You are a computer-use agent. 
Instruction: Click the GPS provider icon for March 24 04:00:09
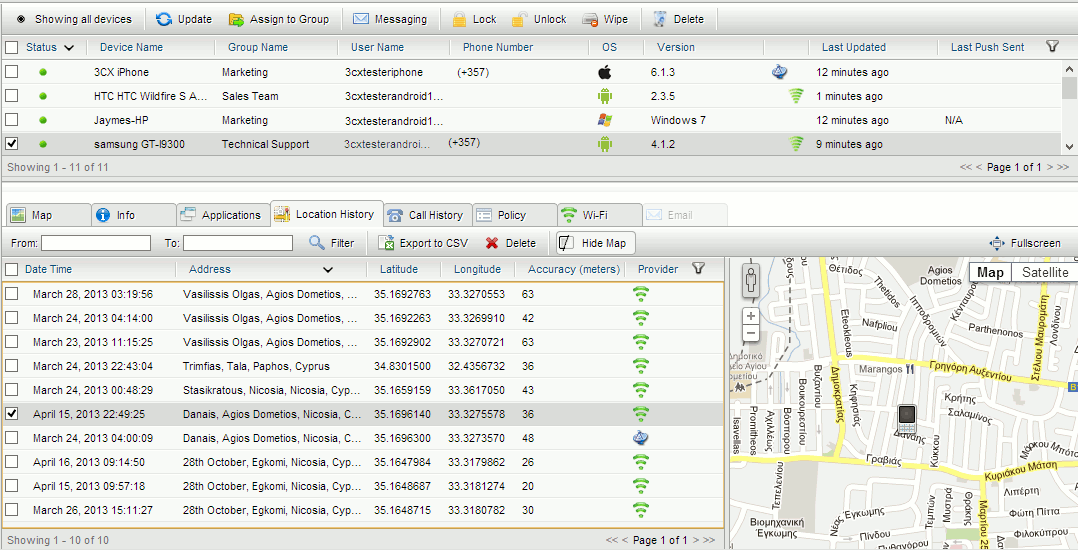coord(641,438)
